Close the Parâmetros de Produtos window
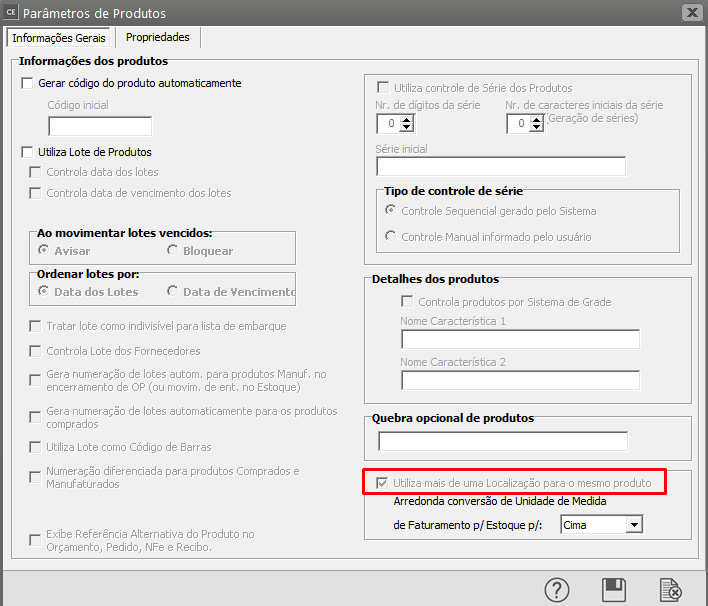 (690, 13)
